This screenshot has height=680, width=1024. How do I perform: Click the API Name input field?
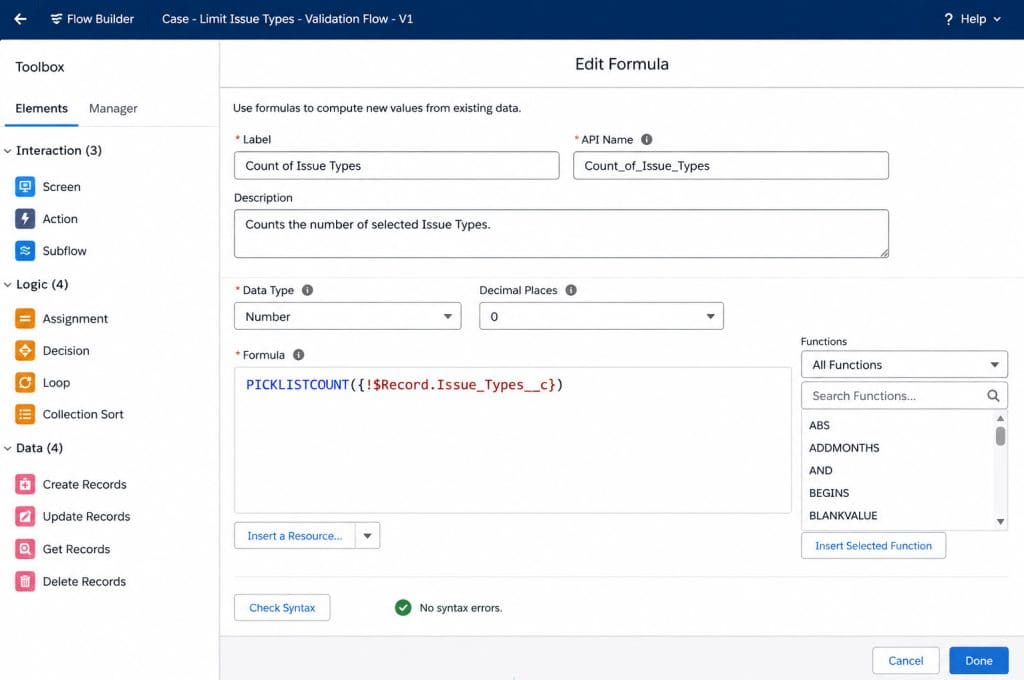pos(731,165)
